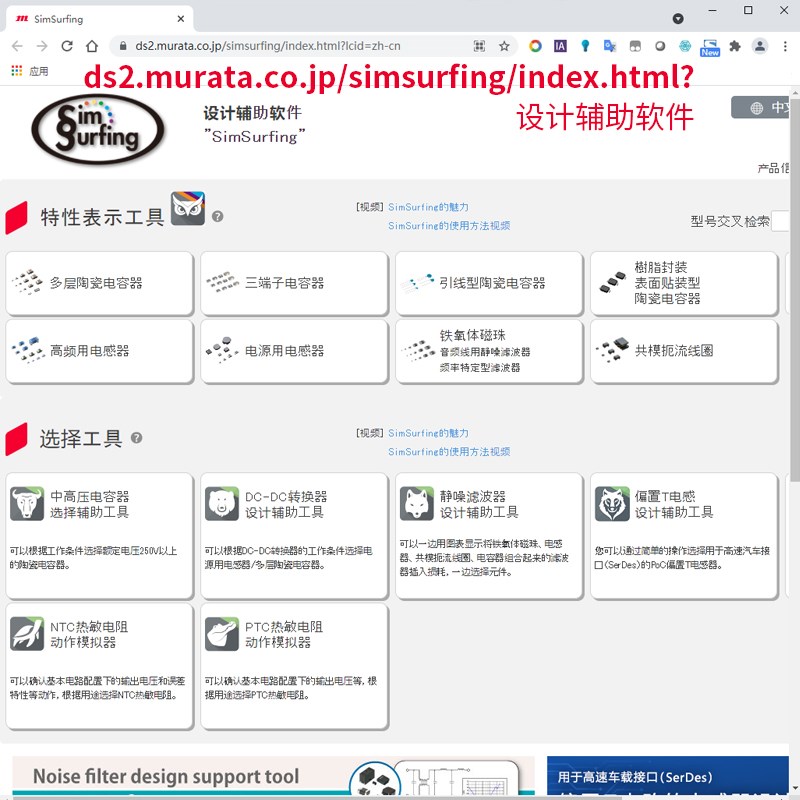This screenshot has width=800, height=800.
Task: Open first SimSurfing的魅力 video link
Action: coord(428,207)
